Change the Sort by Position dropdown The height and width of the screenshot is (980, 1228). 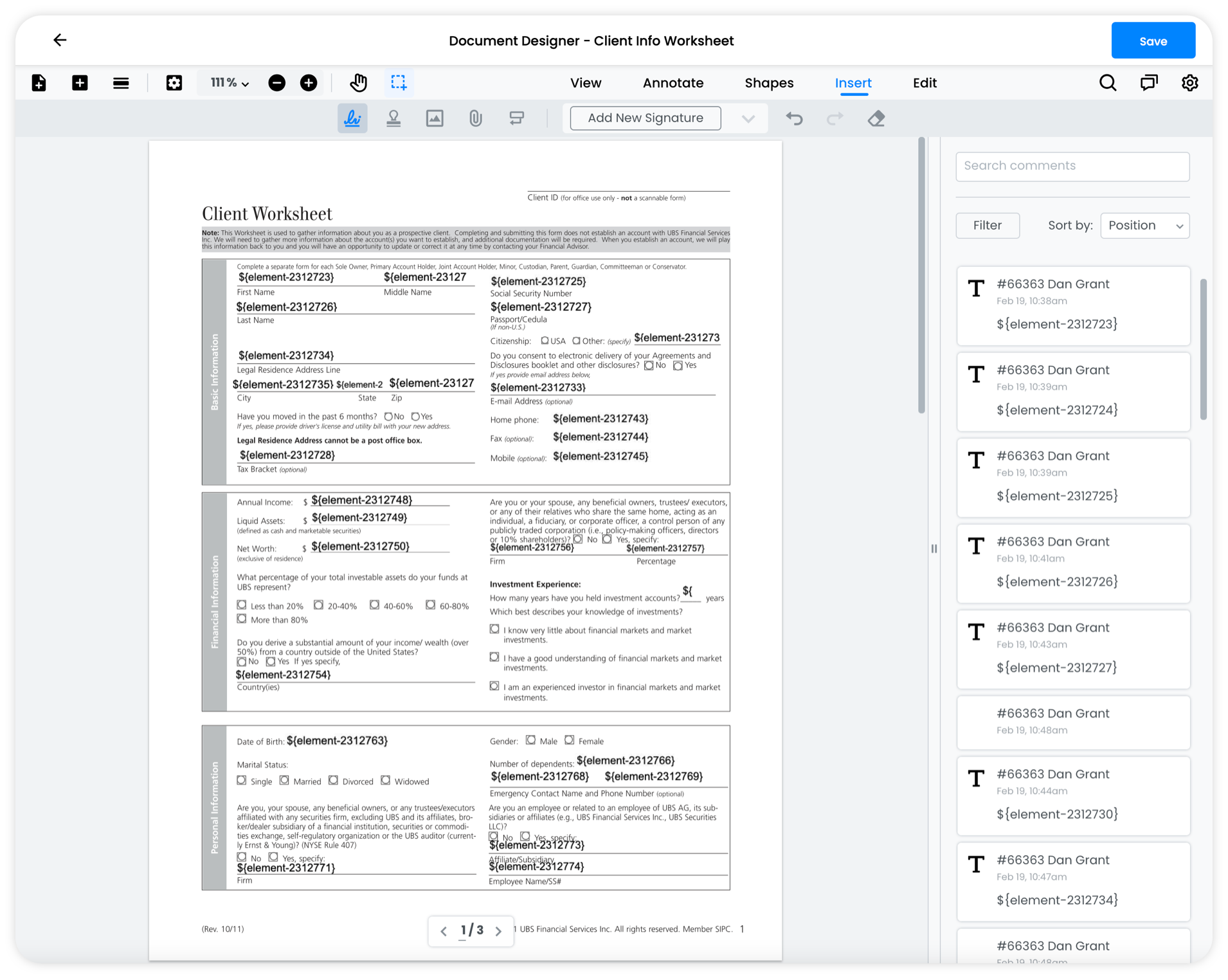[x=1144, y=225]
